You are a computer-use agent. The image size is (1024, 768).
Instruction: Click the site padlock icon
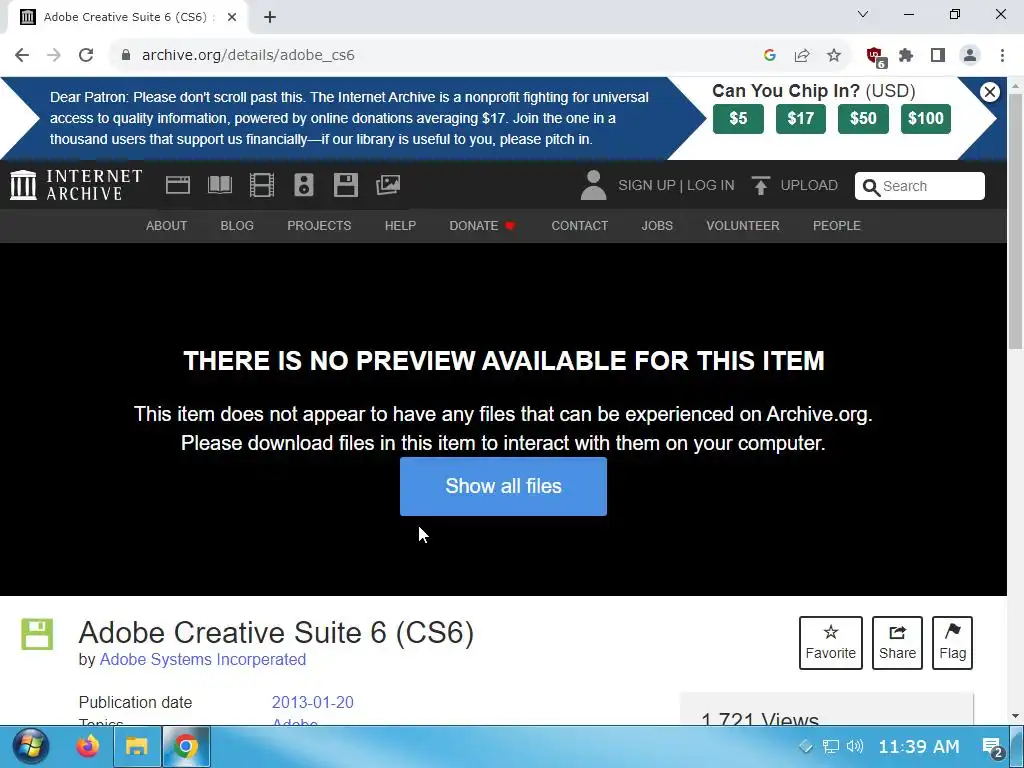(126, 55)
